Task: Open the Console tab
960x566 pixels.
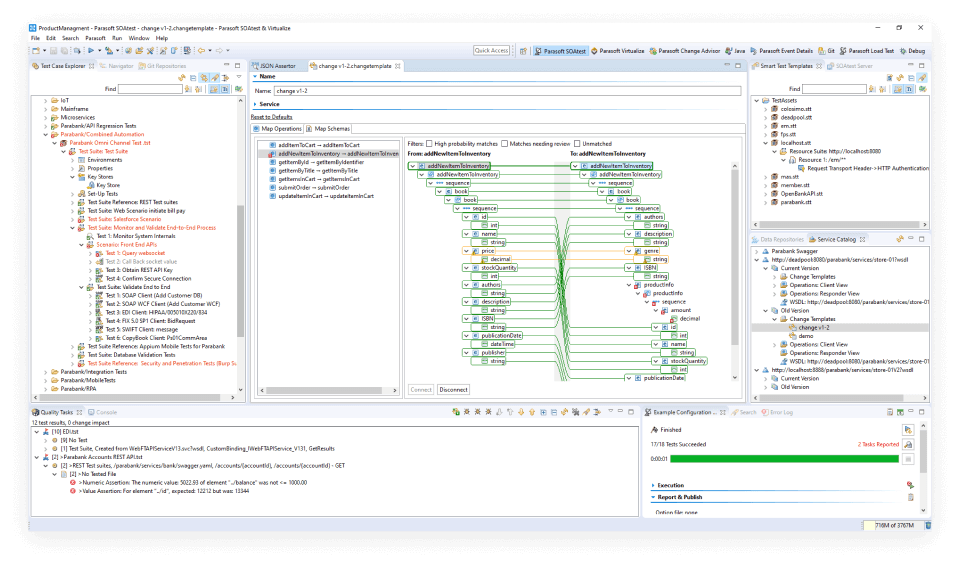Action: (102, 412)
